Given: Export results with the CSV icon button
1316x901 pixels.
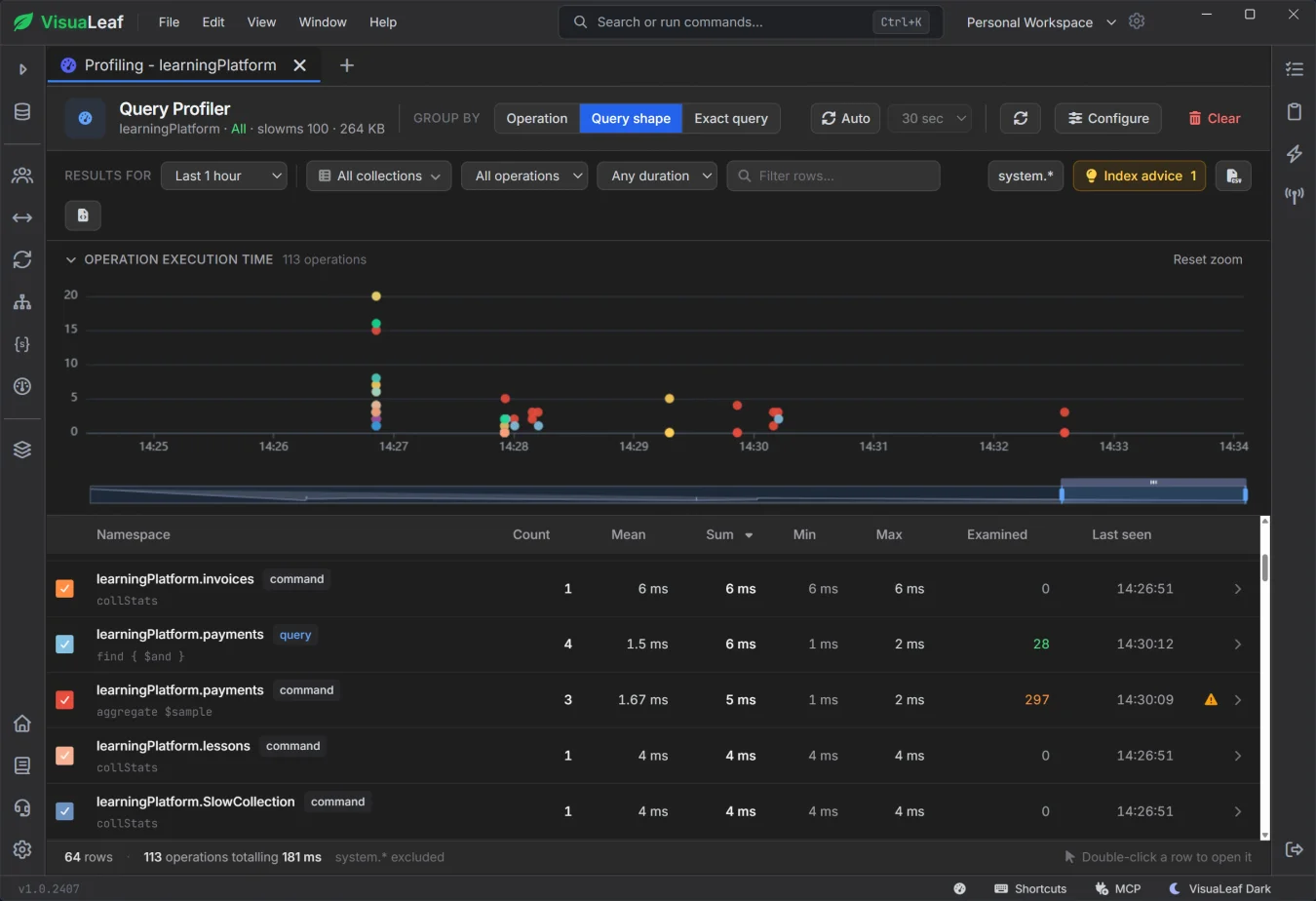Looking at the screenshot, I should (x=1233, y=176).
